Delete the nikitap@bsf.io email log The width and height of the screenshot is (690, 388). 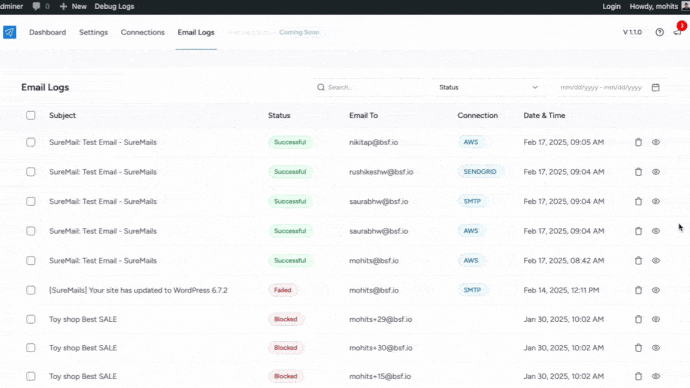click(x=638, y=142)
